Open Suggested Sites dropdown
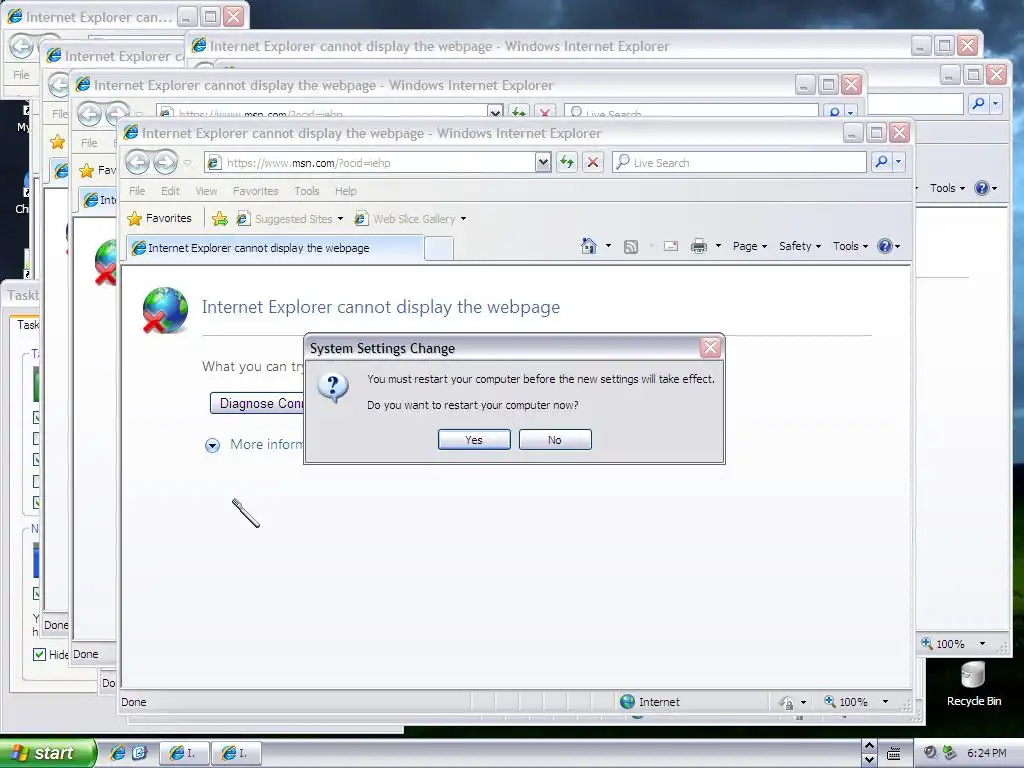 pyautogui.click(x=289, y=219)
